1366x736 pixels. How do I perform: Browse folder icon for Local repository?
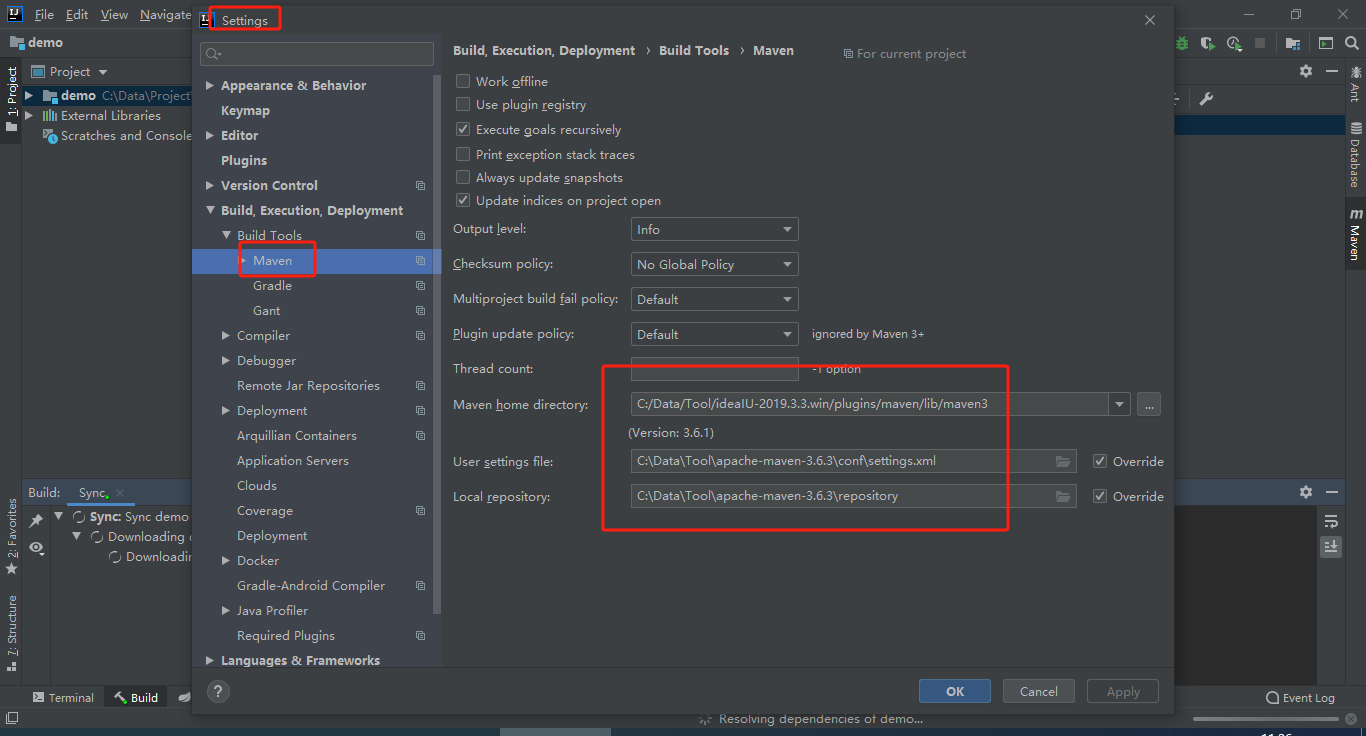(1063, 496)
